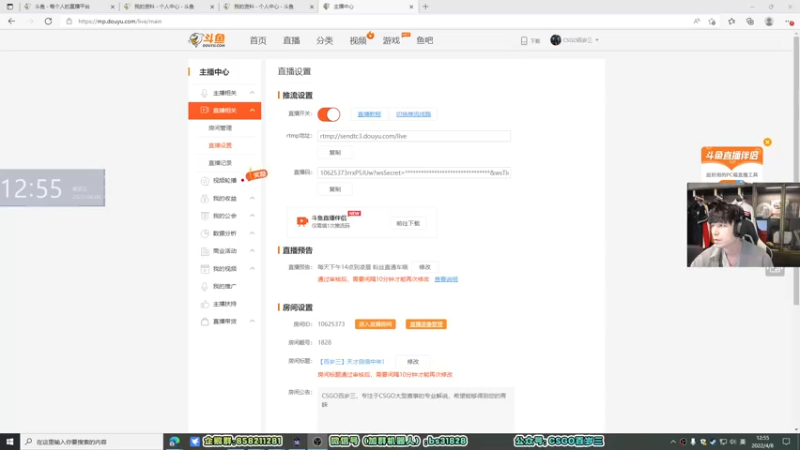
Task: Click the orange 进入直播房间 button
Action: (375, 324)
